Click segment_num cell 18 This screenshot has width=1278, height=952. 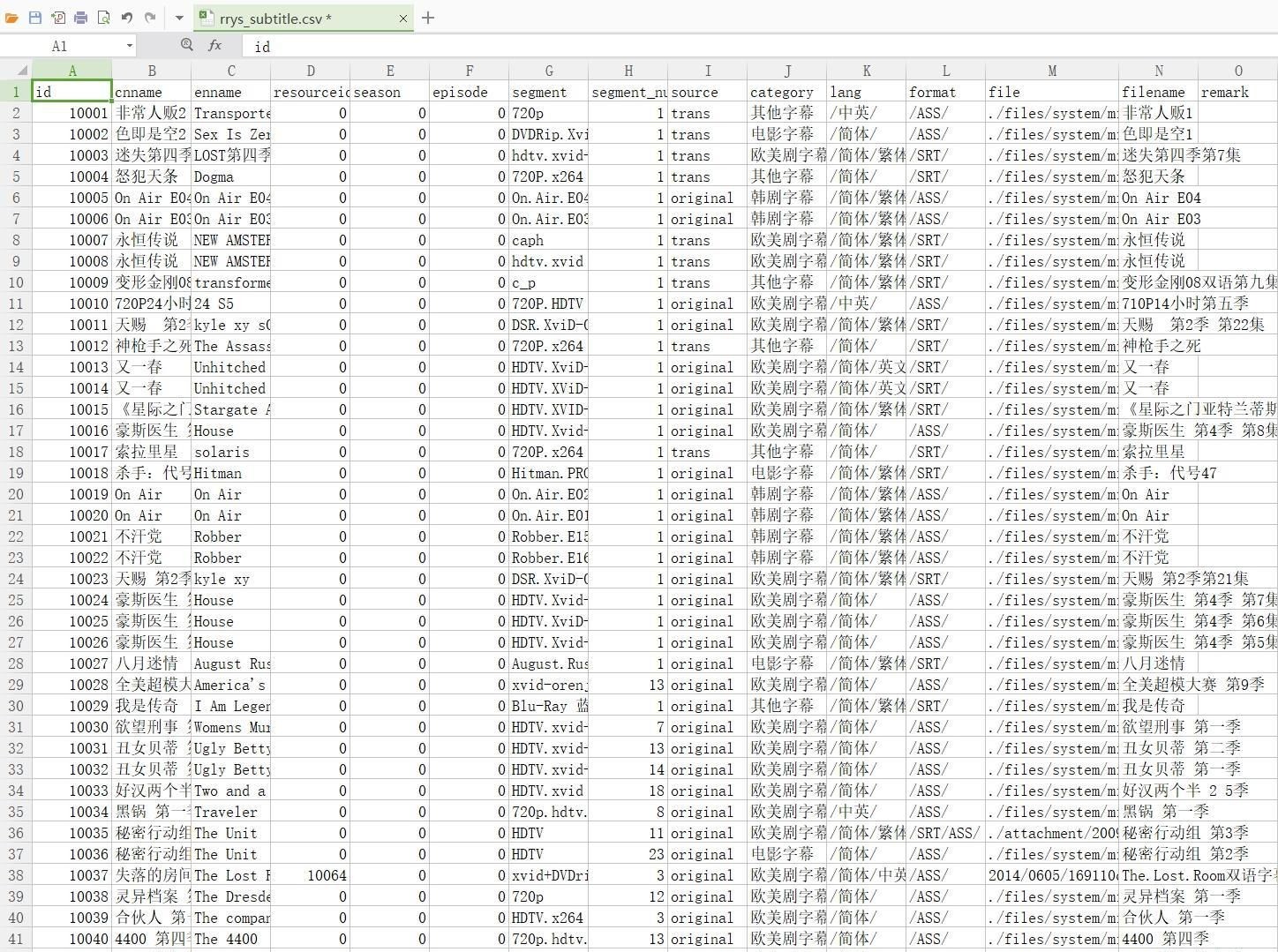[x=628, y=791]
